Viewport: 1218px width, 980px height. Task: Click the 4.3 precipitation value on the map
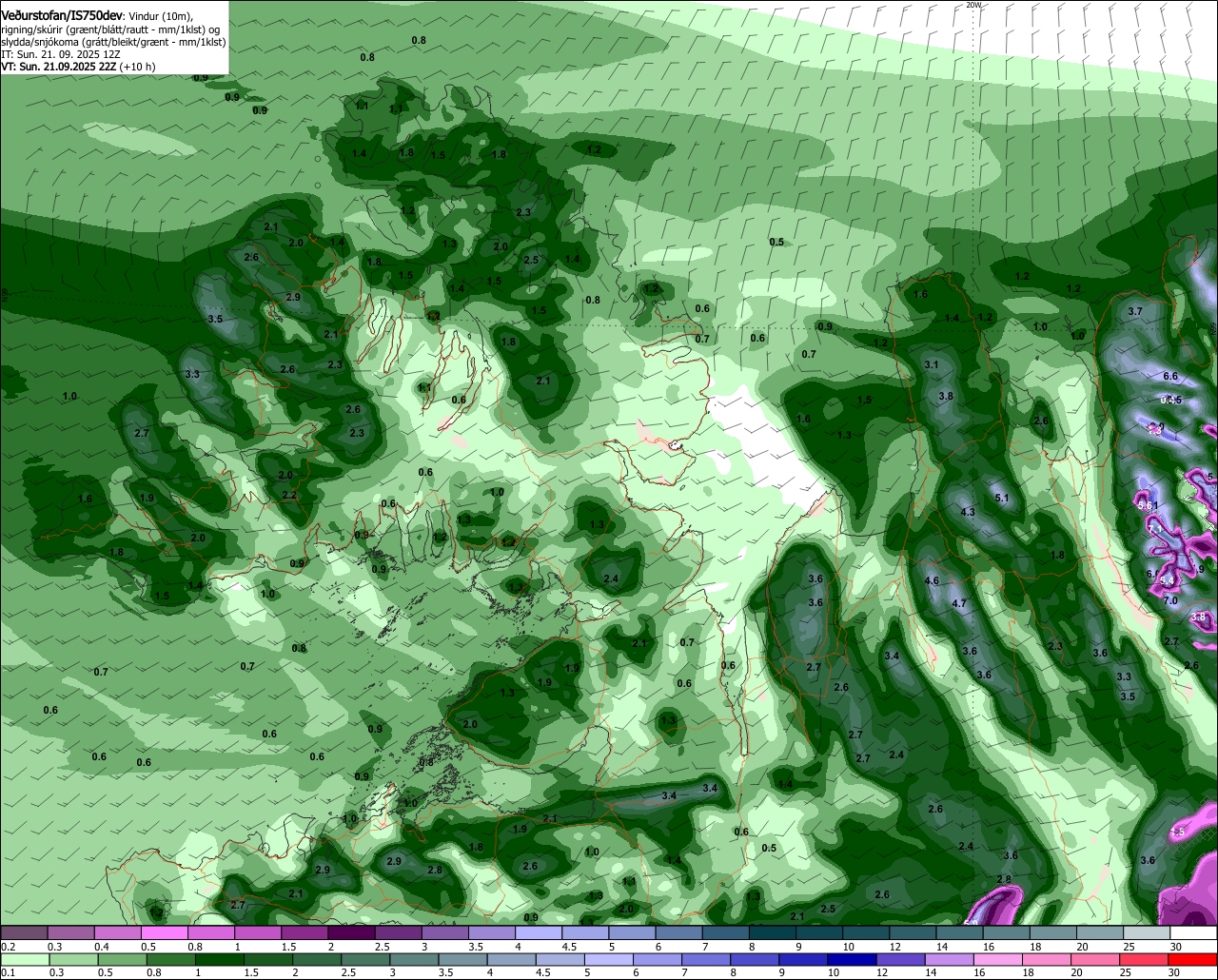968,512
